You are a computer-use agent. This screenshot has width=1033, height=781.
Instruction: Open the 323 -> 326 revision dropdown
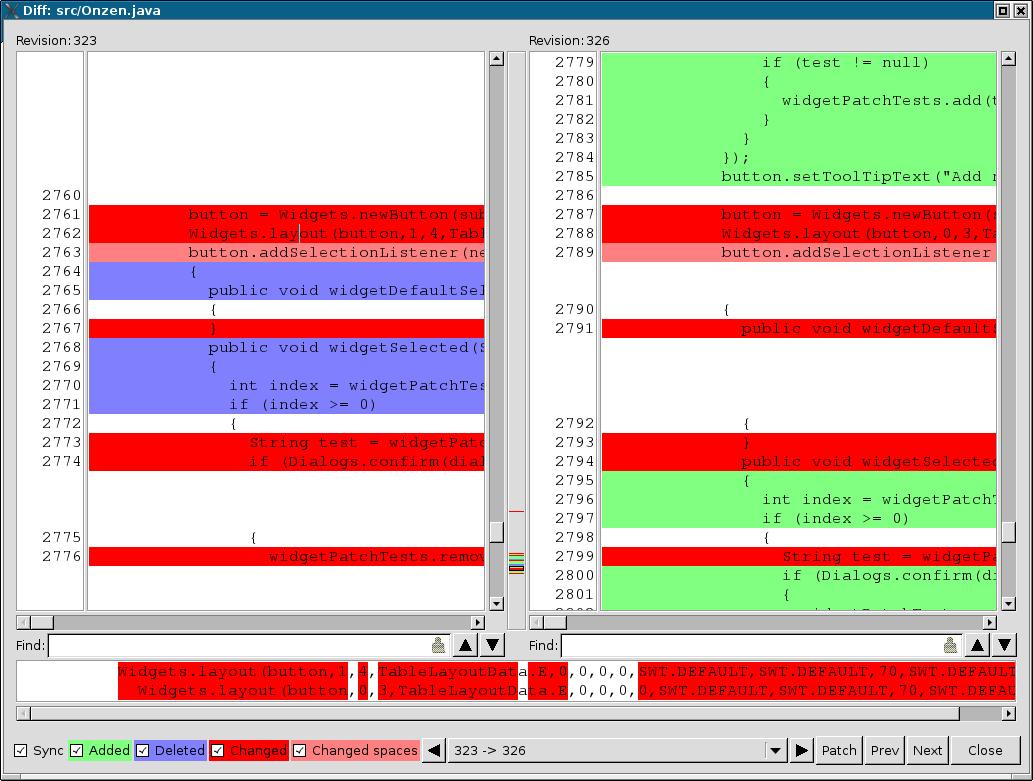[x=775, y=750]
